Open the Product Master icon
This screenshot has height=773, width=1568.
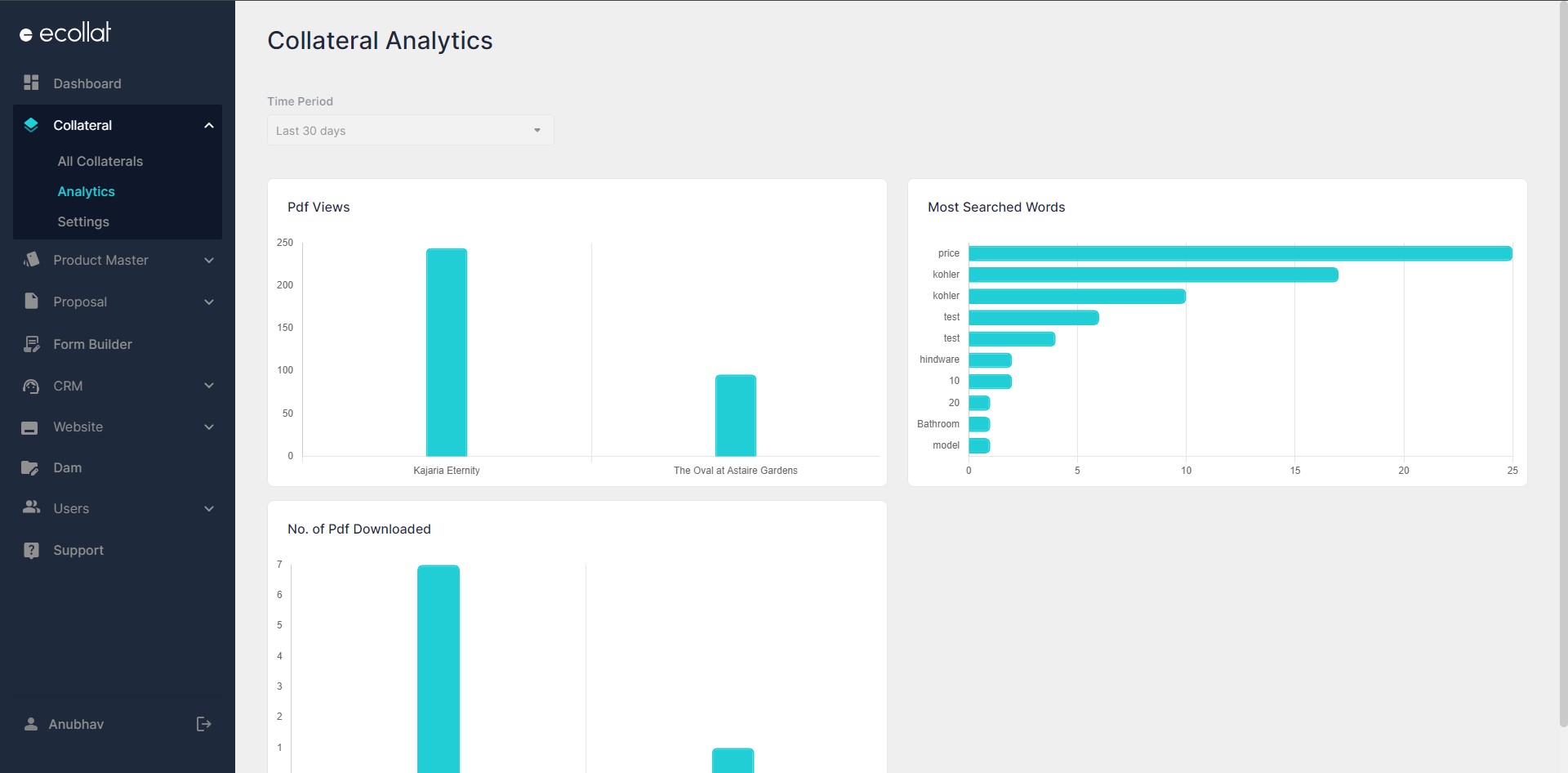(x=31, y=260)
